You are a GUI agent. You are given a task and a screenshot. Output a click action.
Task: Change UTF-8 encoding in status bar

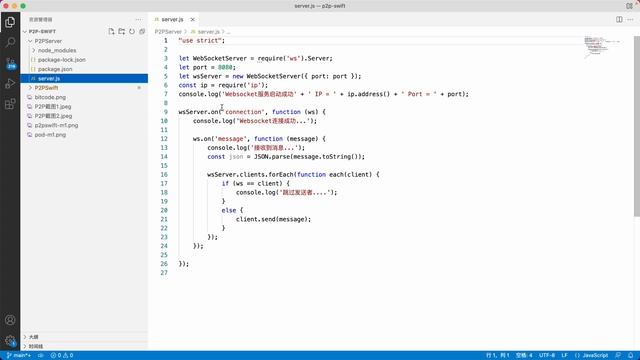pos(547,356)
